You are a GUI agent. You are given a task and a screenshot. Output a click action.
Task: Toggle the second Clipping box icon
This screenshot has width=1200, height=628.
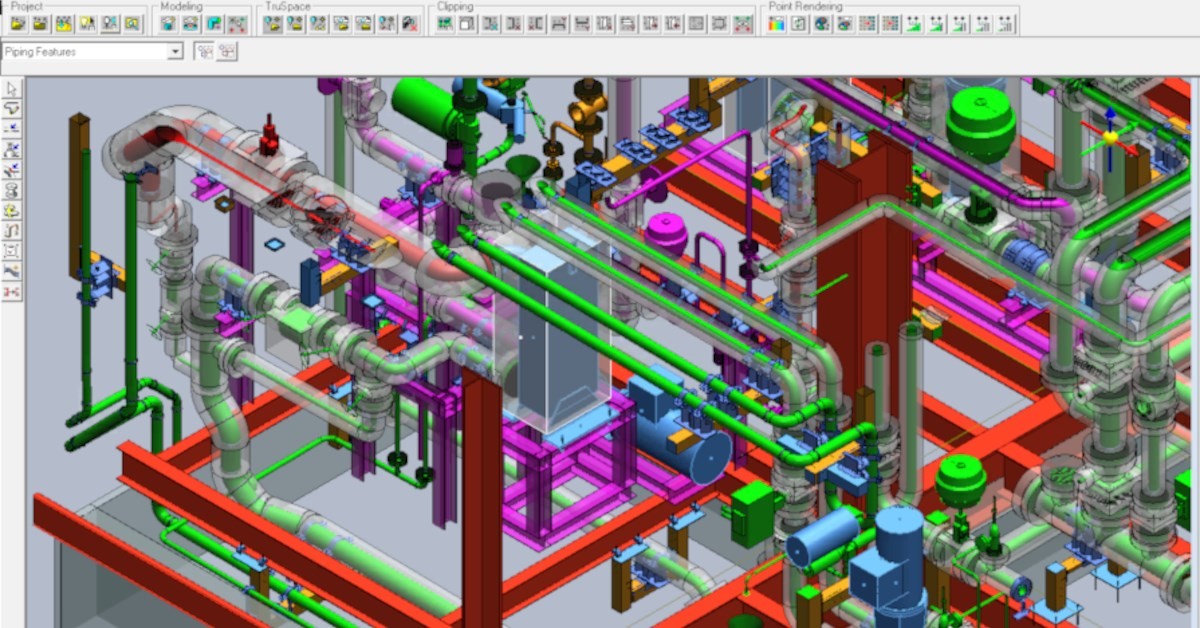pos(467,23)
